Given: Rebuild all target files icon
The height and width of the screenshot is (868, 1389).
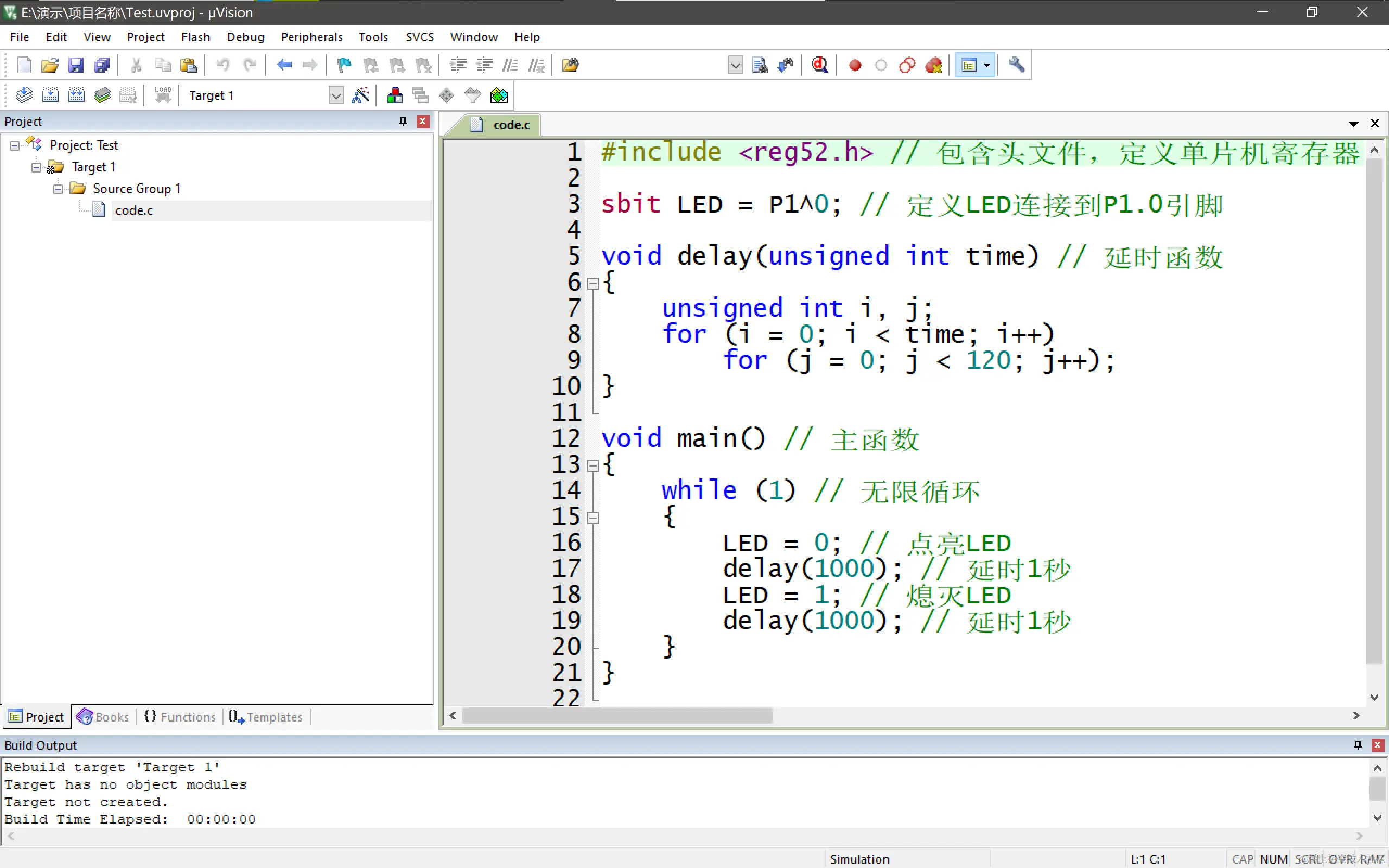Looking at the screenshot, I should (76, 95).
